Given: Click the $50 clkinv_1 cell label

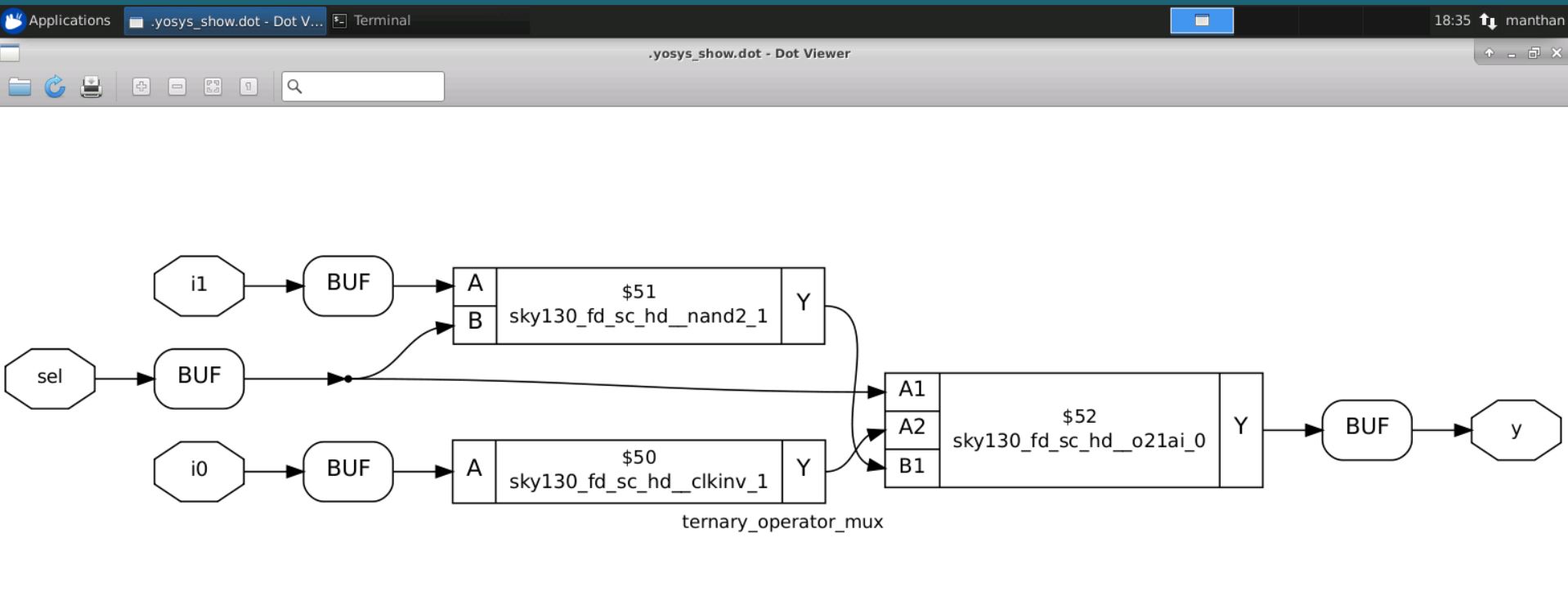Looking at the screenshot, I should pos(638,471).
